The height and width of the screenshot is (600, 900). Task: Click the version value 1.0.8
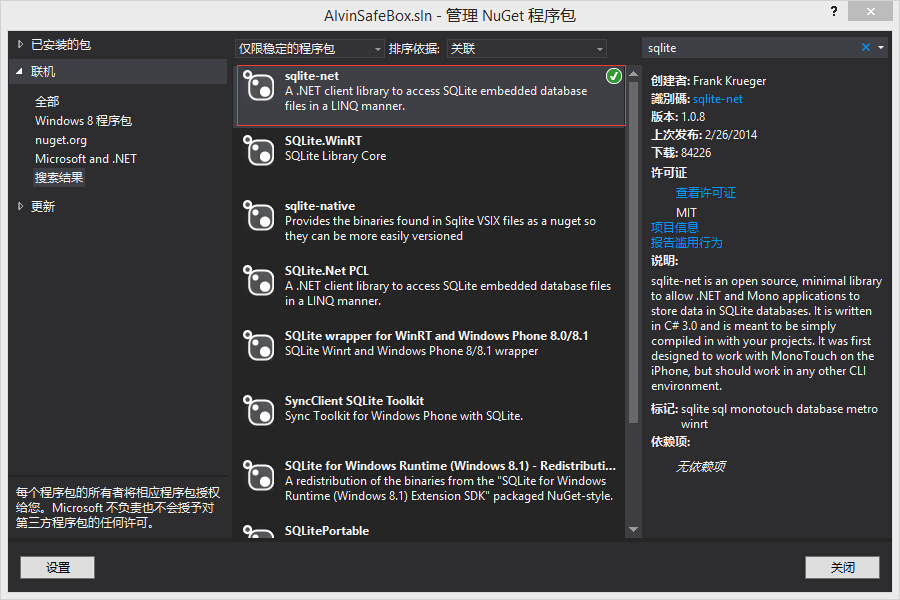[693, 117]
